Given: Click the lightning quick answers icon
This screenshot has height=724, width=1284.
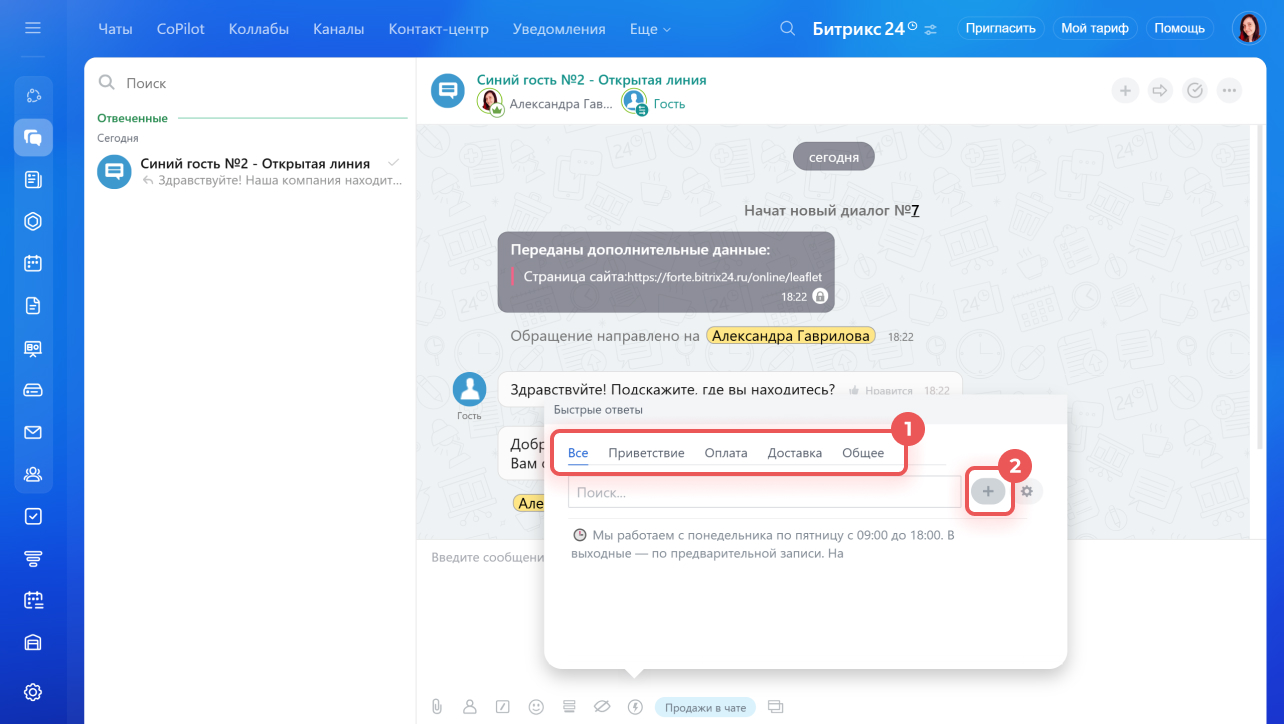Looking at the screenshot, I should (635, 707).
